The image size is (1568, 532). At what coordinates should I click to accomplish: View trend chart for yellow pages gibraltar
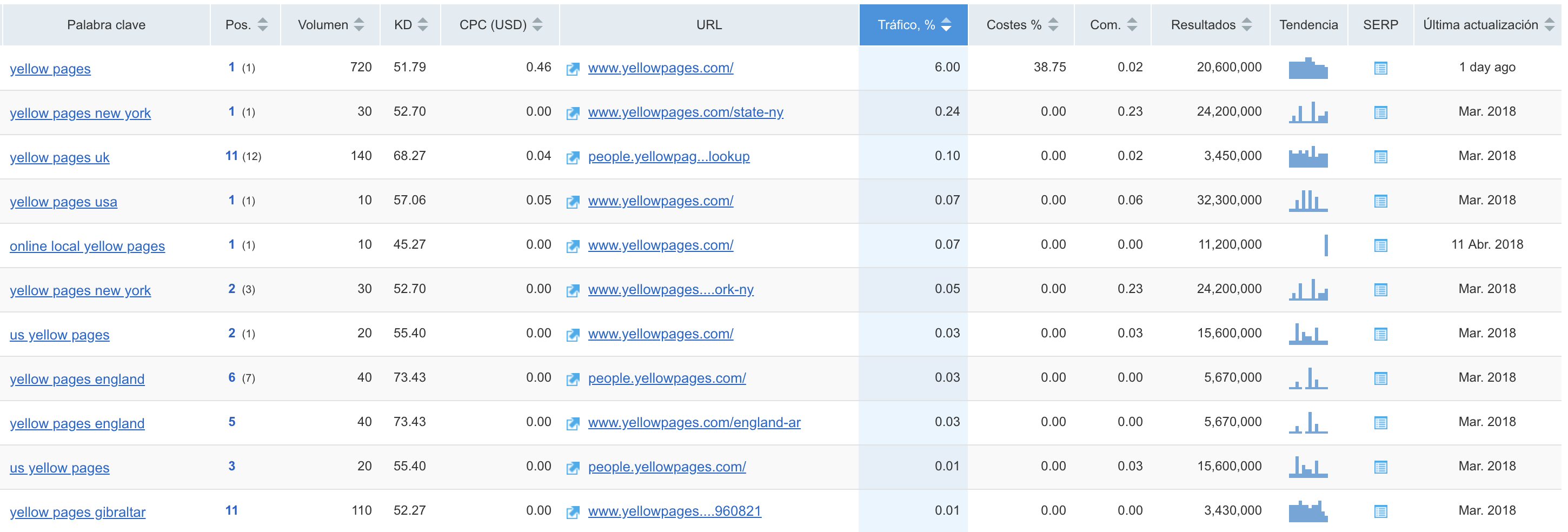click(x=1307, y=511)
